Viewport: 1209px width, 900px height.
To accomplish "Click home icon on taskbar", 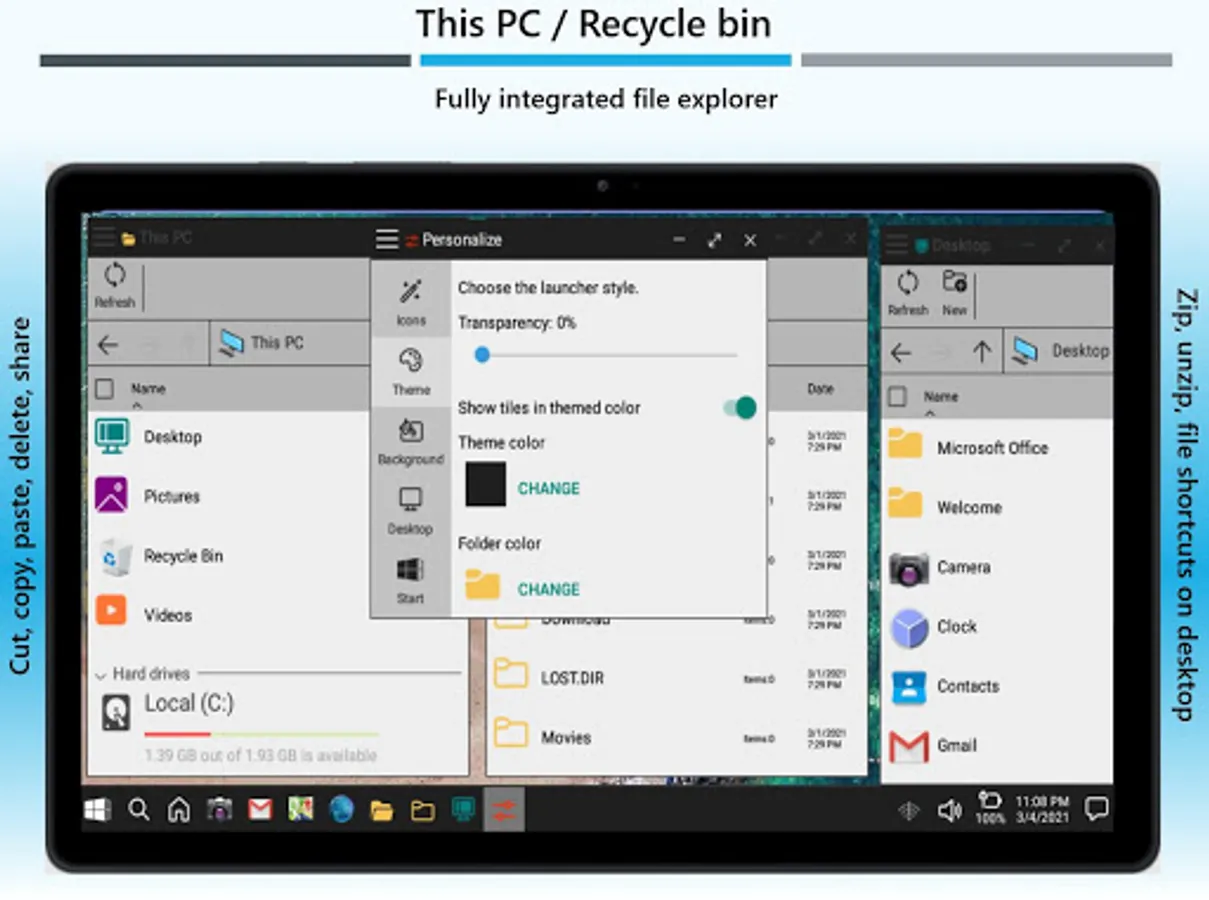I will (x=179, y=809).
